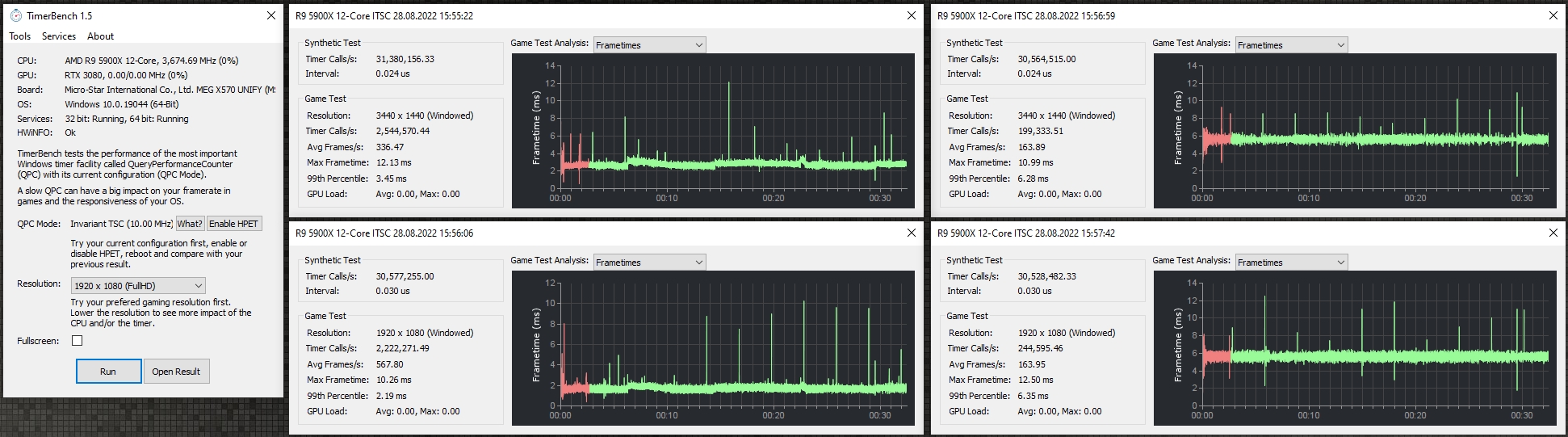Expand the Resolution 1920 x 1080 dropdown

138,286
